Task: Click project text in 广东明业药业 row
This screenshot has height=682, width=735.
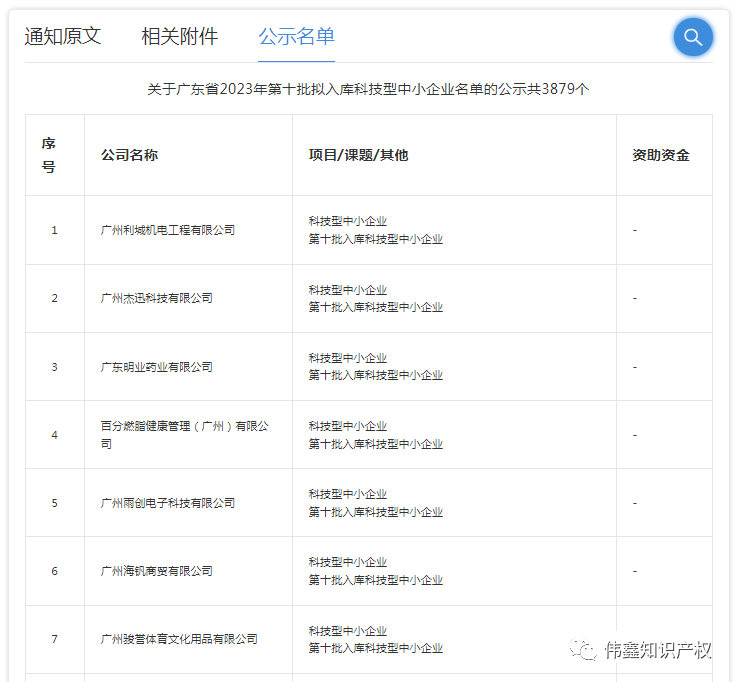Action: coord(375,367)
